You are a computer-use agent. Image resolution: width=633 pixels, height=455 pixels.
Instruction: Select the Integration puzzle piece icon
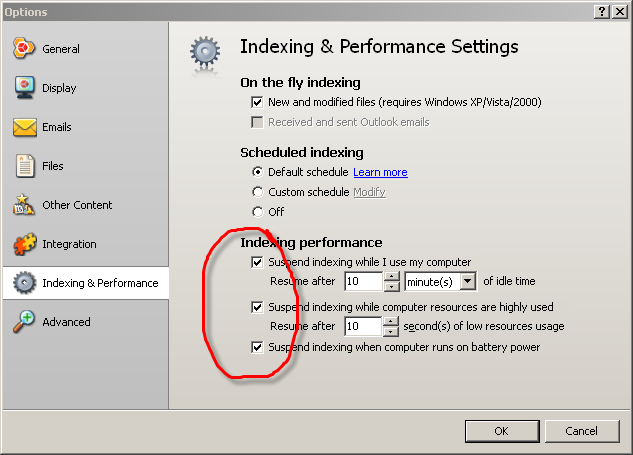click(24, 243)
